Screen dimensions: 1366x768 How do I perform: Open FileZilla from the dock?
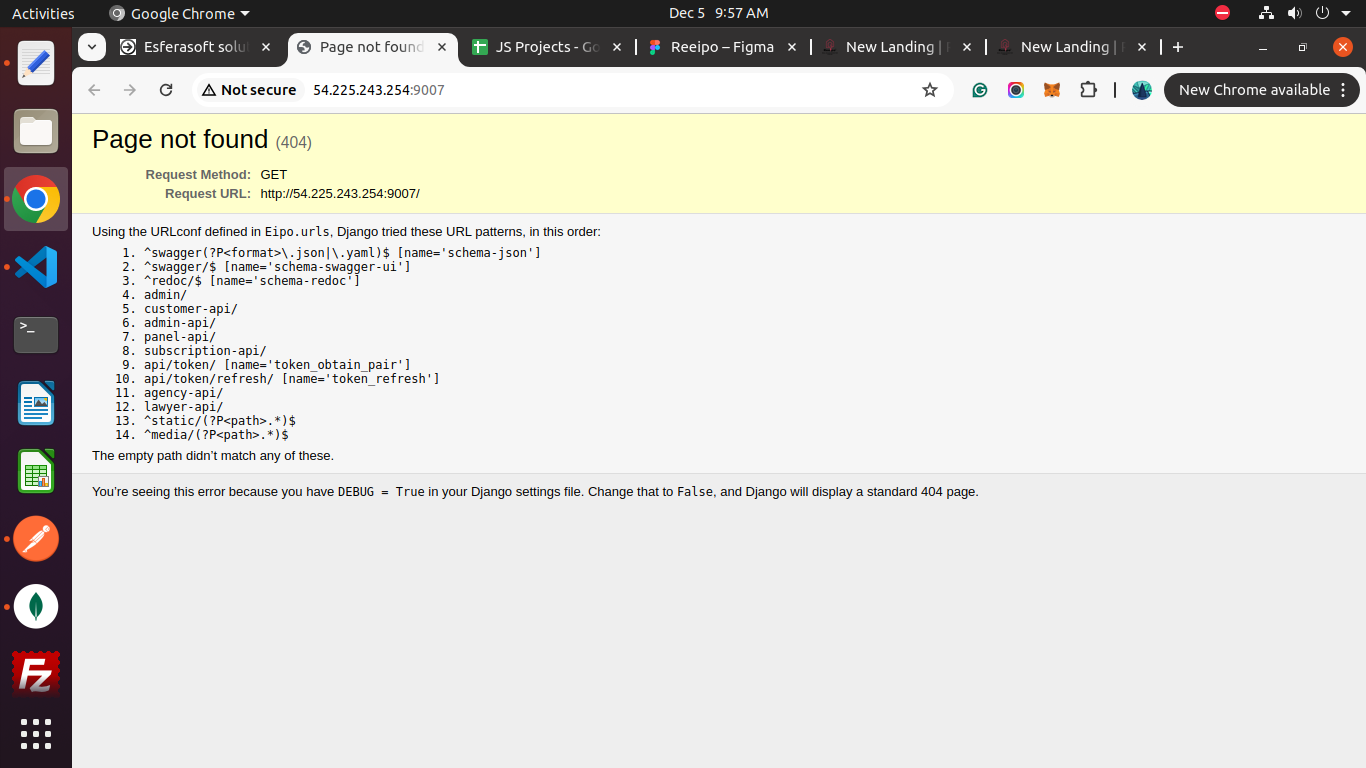click(36, 673)
